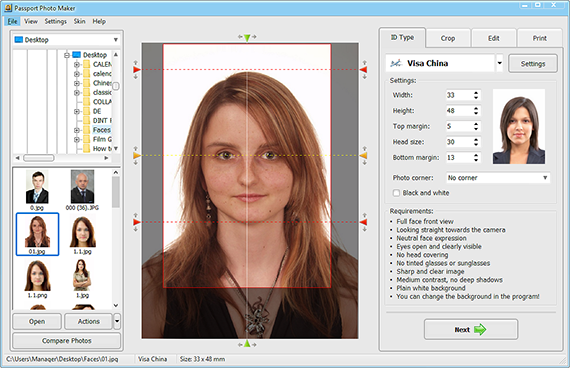Click the Actions button

pos(89,321)
